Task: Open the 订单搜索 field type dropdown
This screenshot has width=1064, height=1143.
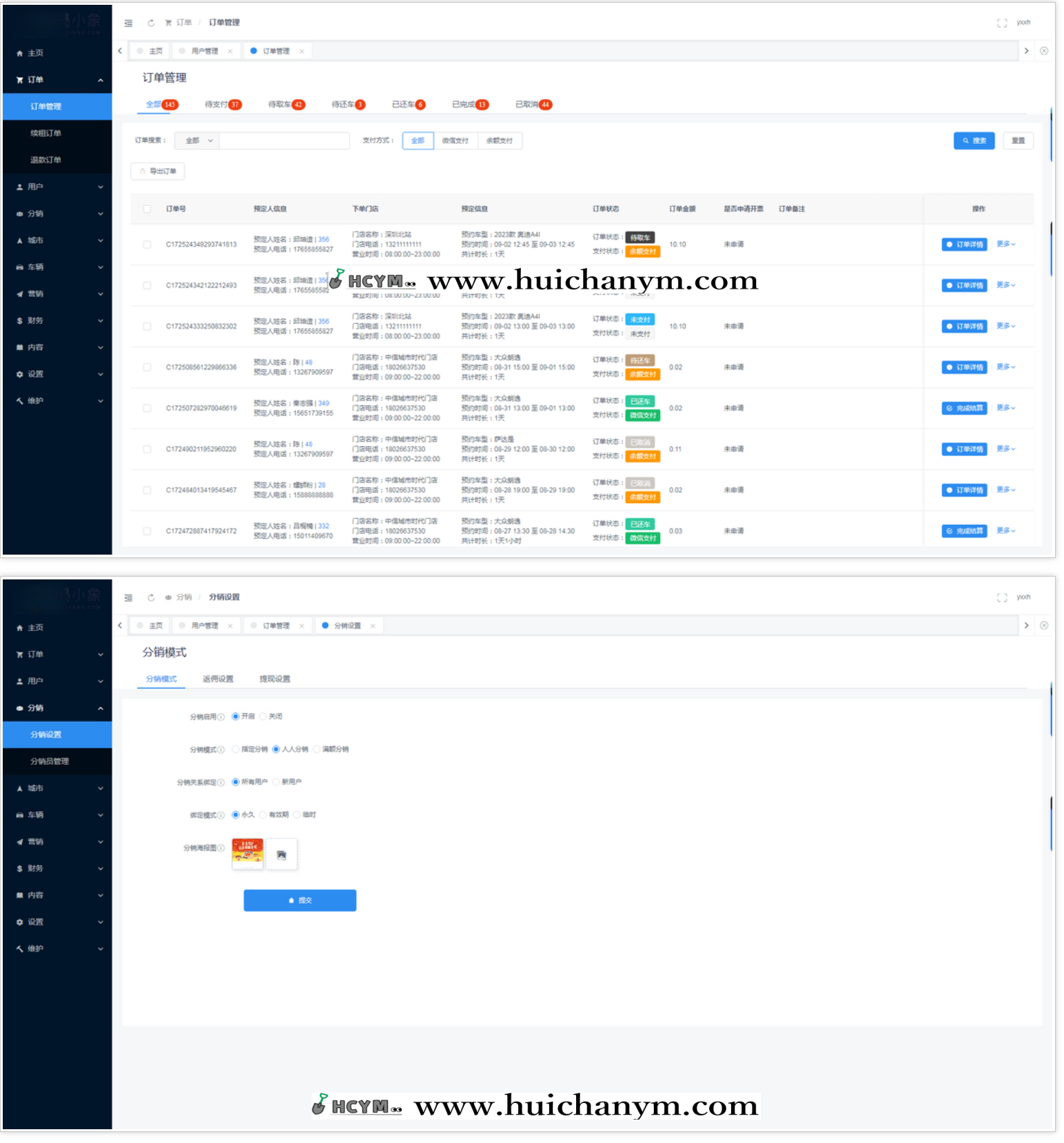Action: click(x=197, y=141)
